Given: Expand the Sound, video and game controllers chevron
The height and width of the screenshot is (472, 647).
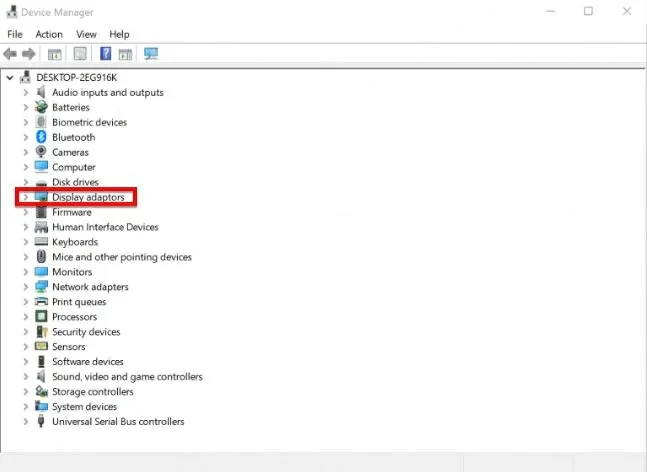Looking at the screenshot, I should tap(26, 376).
